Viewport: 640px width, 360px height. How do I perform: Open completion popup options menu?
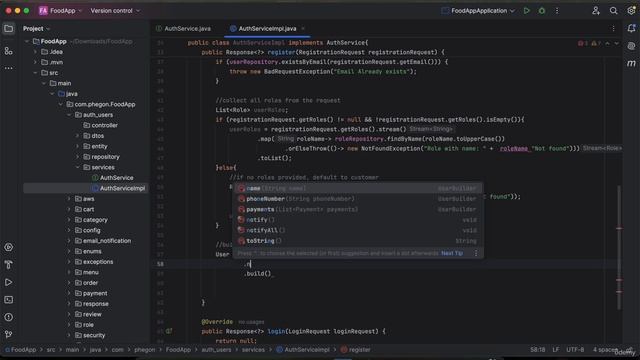pyautogui.click(x=476, y=253)
